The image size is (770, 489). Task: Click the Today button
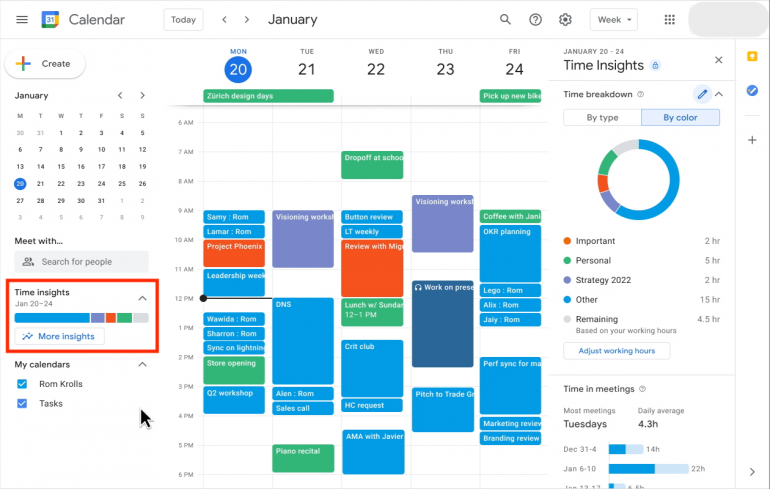183,20
